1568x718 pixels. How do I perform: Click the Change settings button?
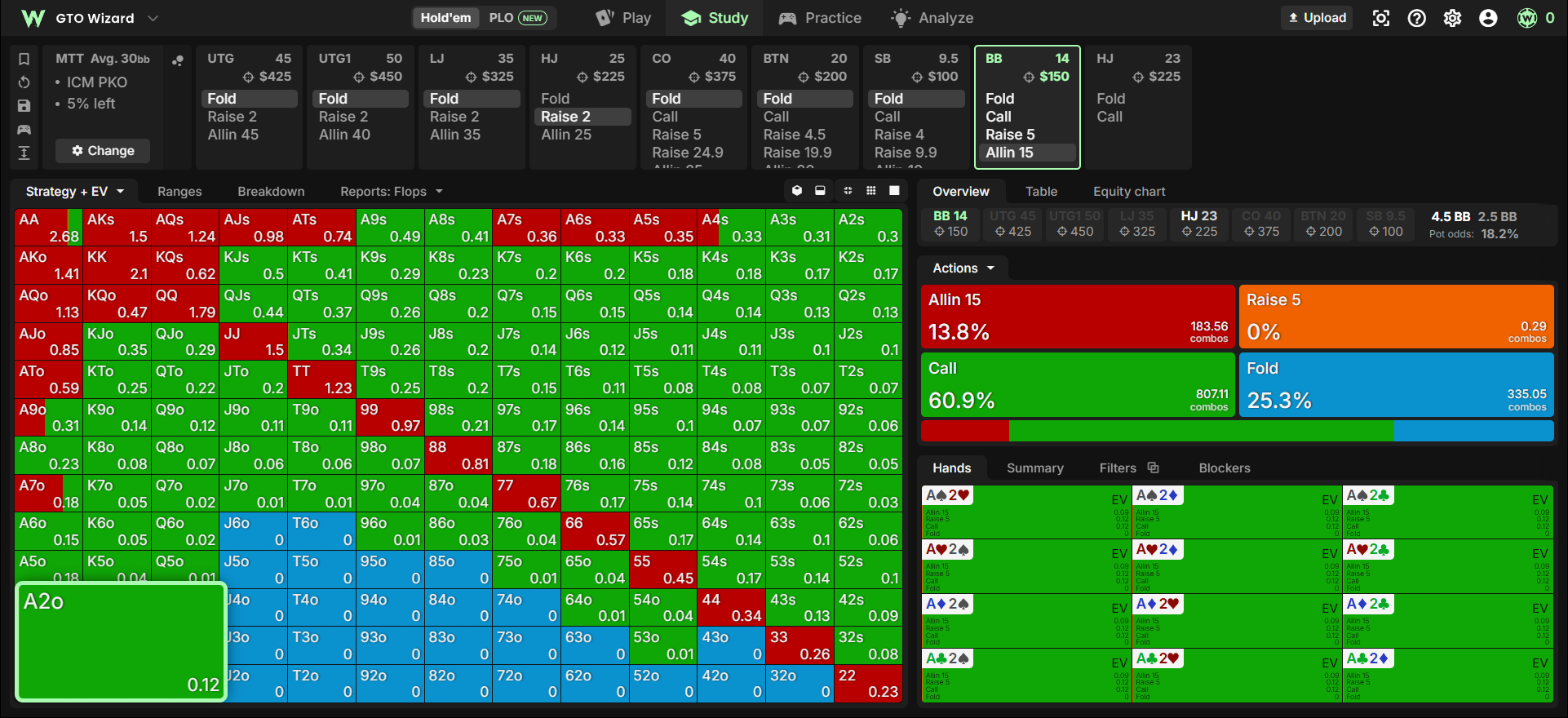[103, 151]
